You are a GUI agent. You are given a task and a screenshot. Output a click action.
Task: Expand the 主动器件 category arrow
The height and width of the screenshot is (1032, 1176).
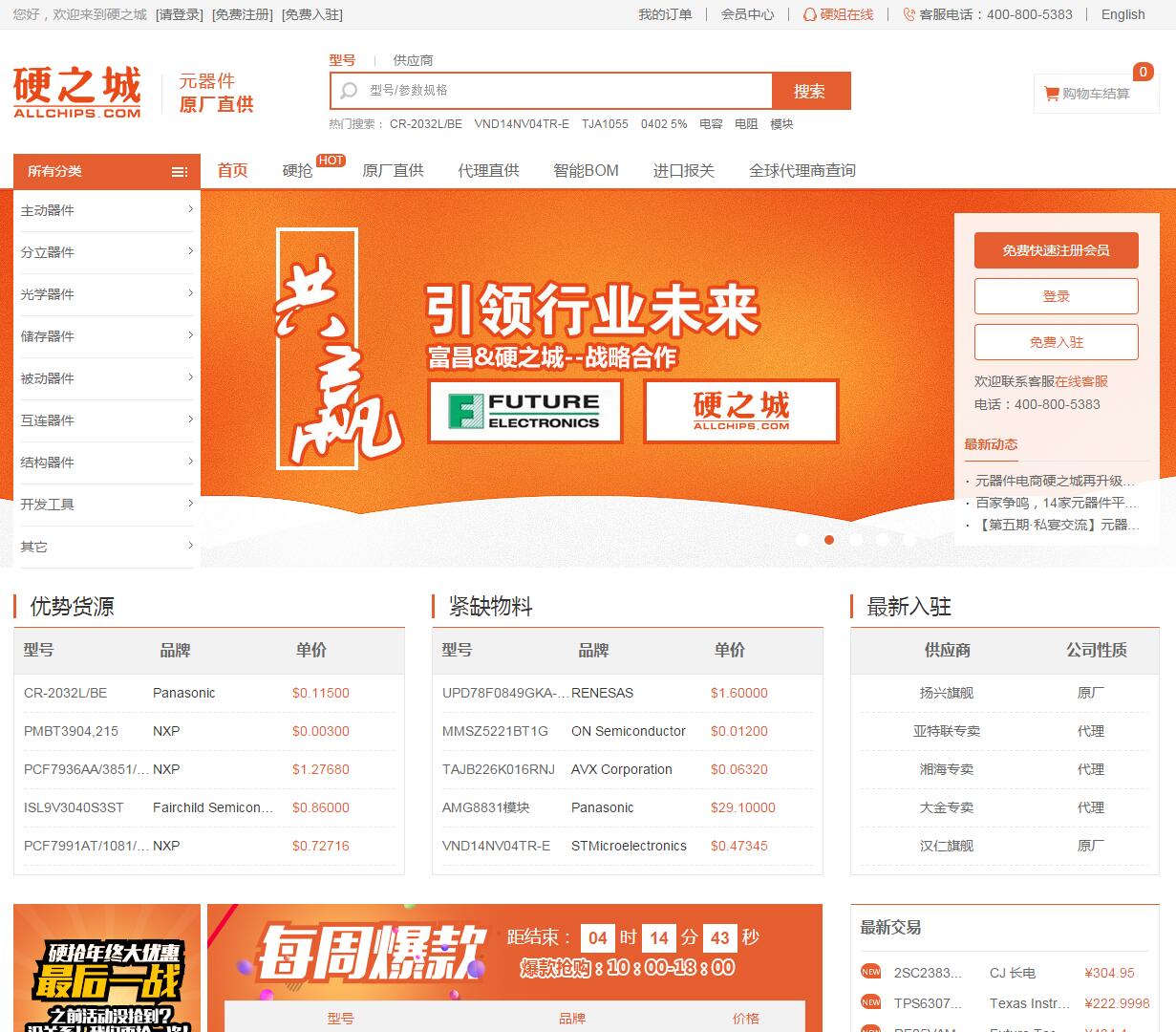pyautogui.click(x=190, y=209)
